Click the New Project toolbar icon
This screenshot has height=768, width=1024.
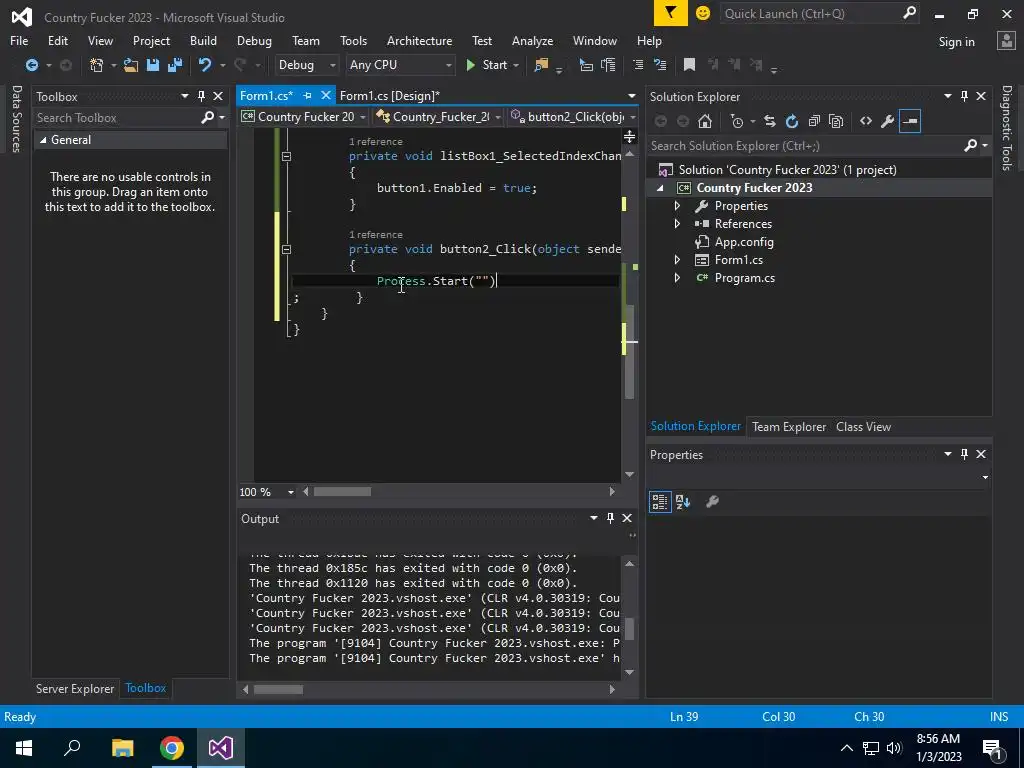point(97,65)
